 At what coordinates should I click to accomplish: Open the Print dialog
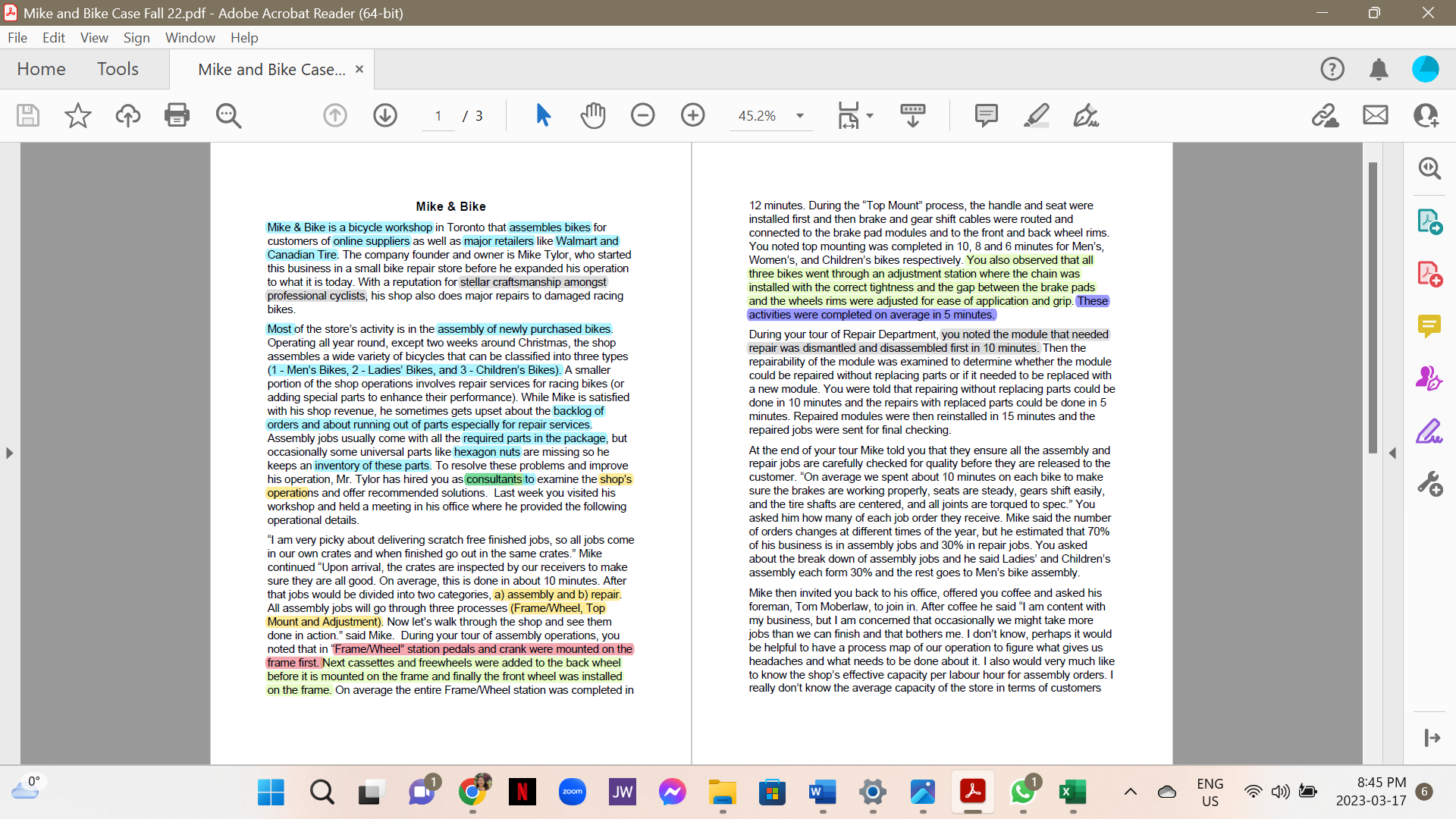point(177,115)
